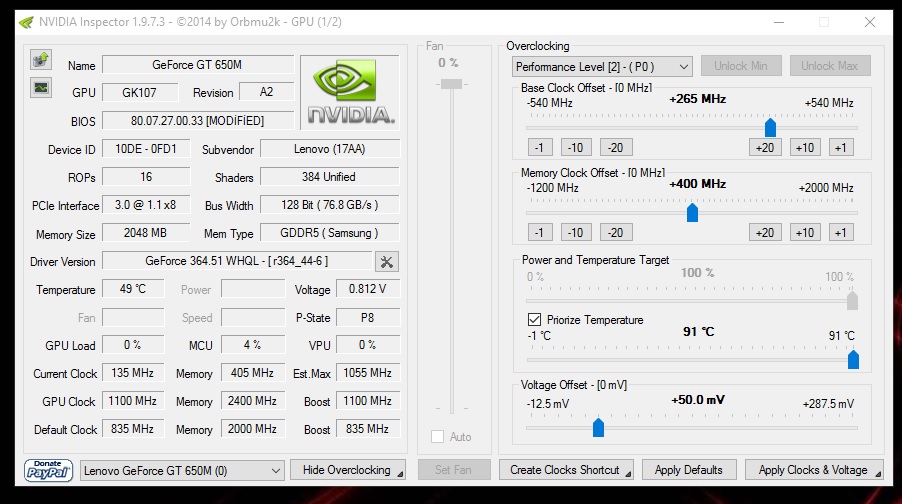902x504 pixels.
Task: Click Base Clock Offset +1 button
Action: [x=841, y=148]
